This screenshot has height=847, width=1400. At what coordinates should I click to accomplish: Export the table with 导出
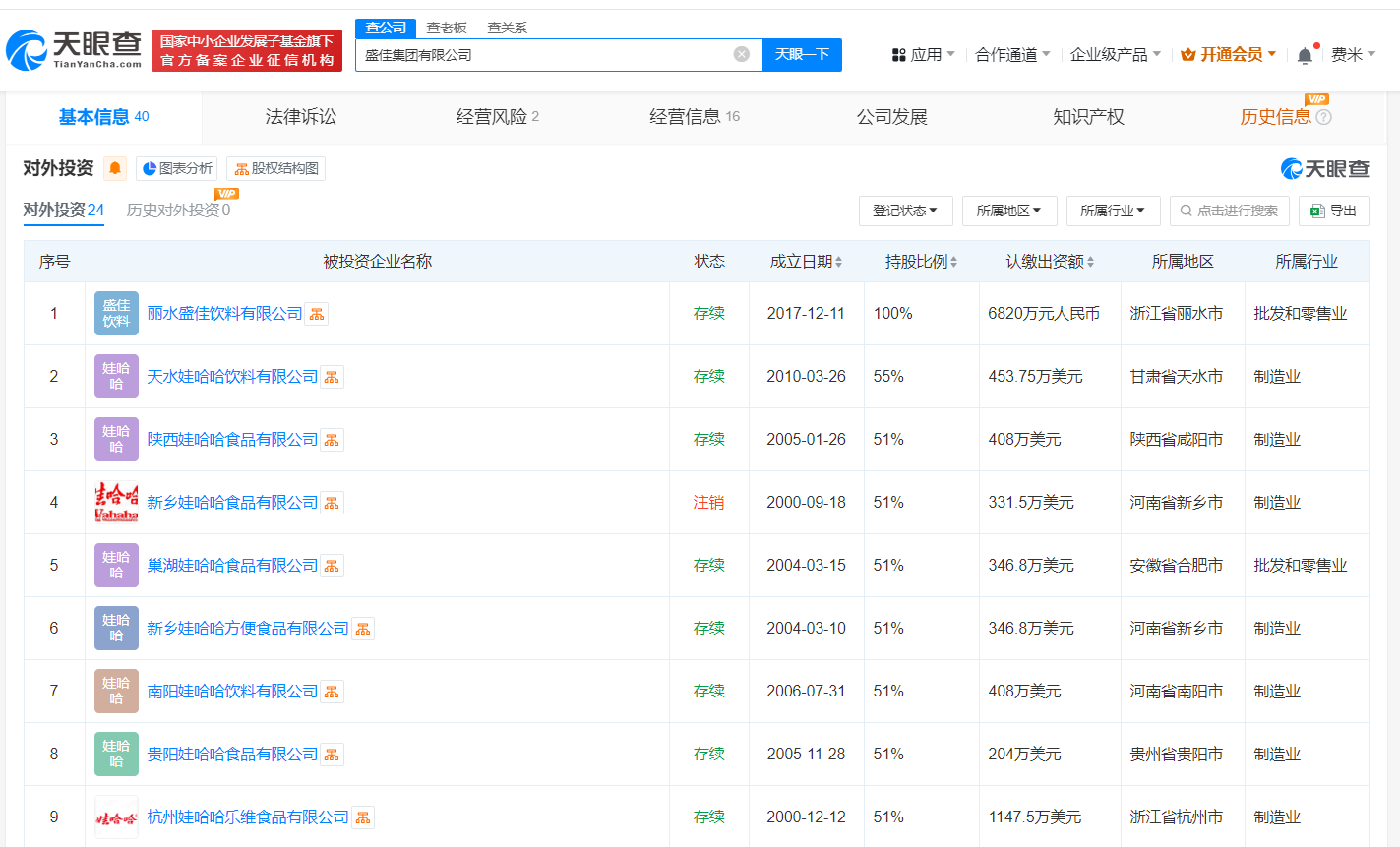(1333, 211)
